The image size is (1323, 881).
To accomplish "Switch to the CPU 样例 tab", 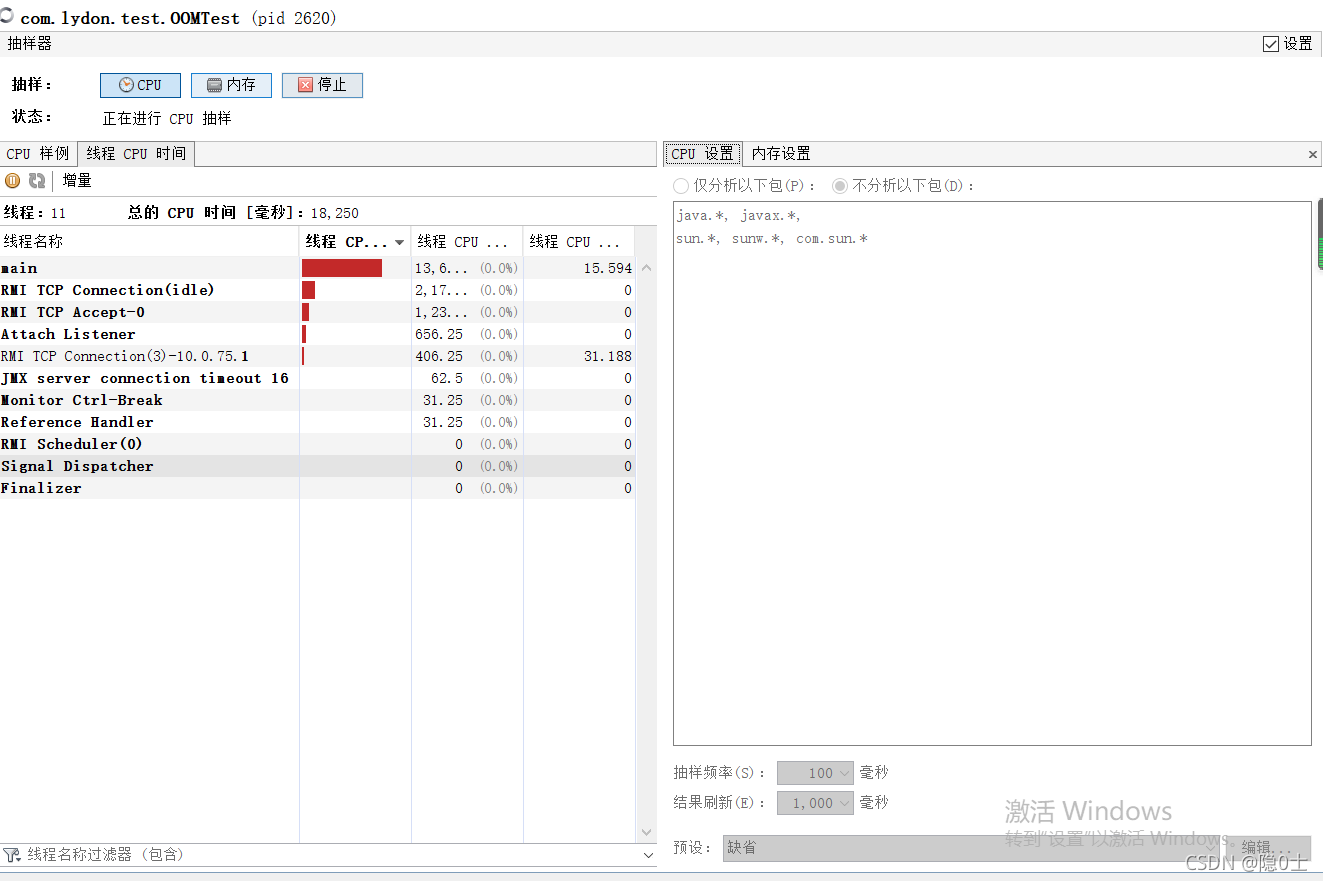I will pyautogui.click(x=38, y=154).
